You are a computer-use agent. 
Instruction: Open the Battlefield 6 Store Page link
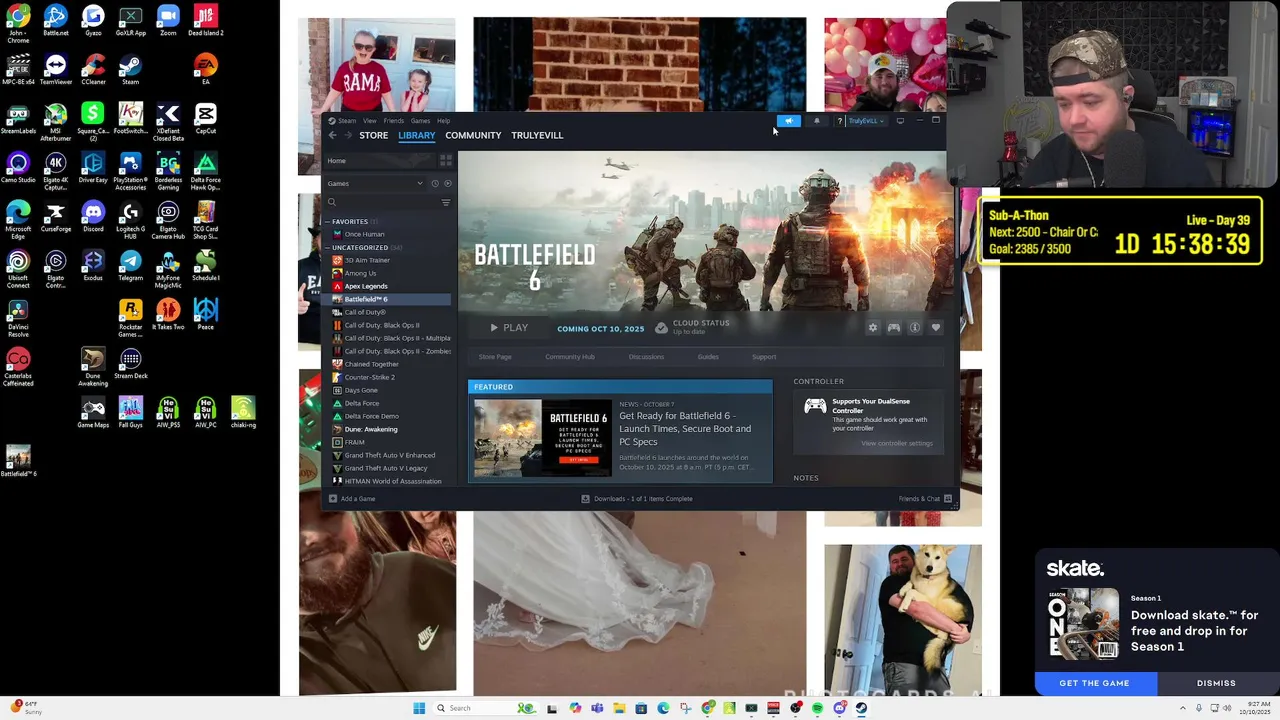click(495, 357)
